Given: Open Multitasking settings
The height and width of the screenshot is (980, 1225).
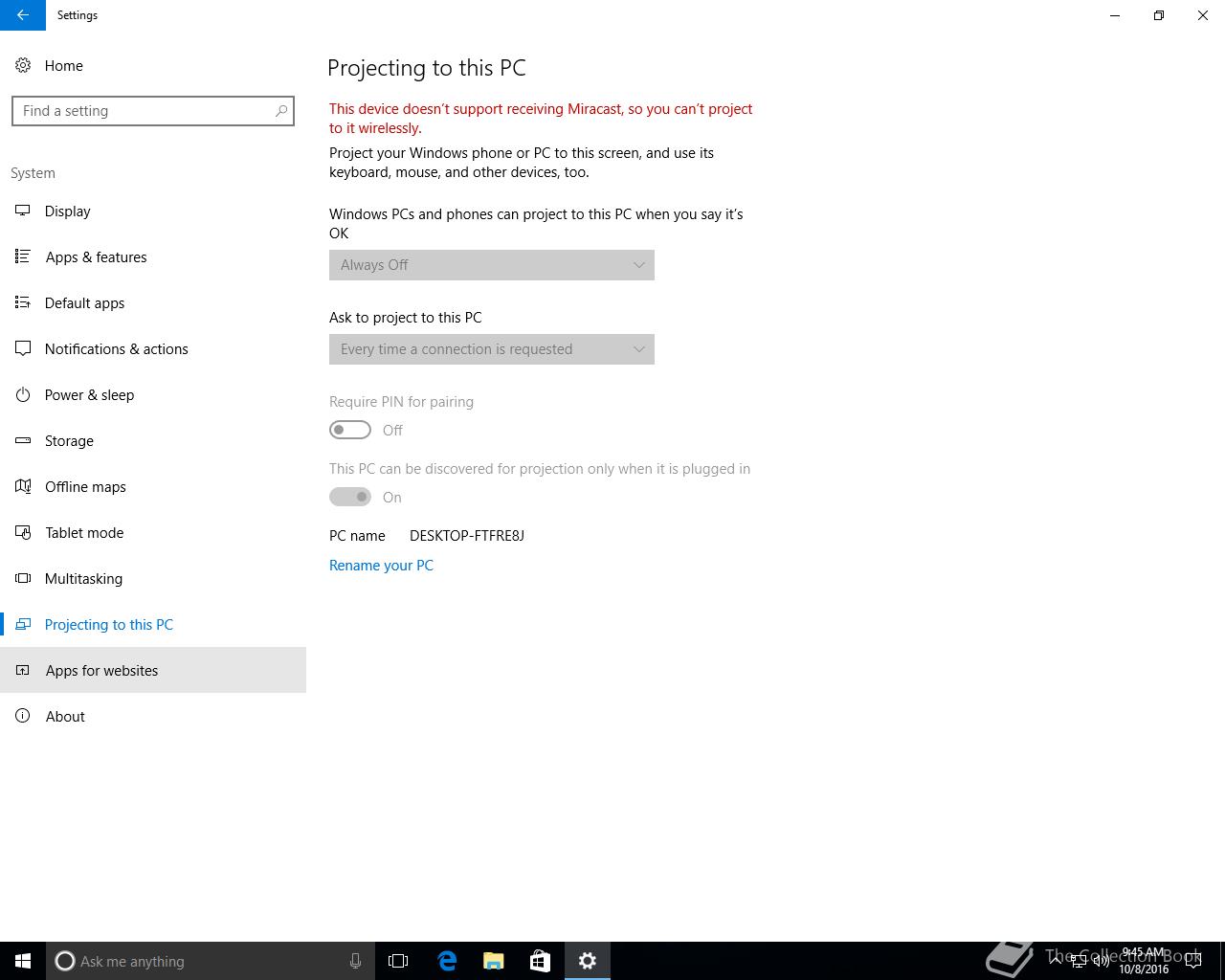Looking at the screenshot, I should [x=153, y=578].
